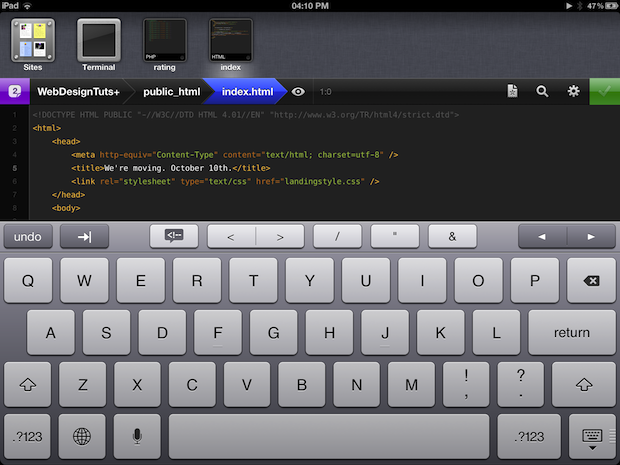
Task: Select index.html breadcrumb
Action: pyautogui.click(x=247, y=92)
